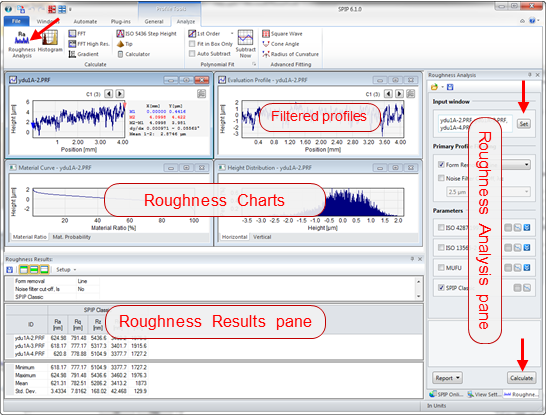Viewport: 547px width, 415px height.
Task: Uncheck SPIP Classic parameters
Action: point(441,288)
